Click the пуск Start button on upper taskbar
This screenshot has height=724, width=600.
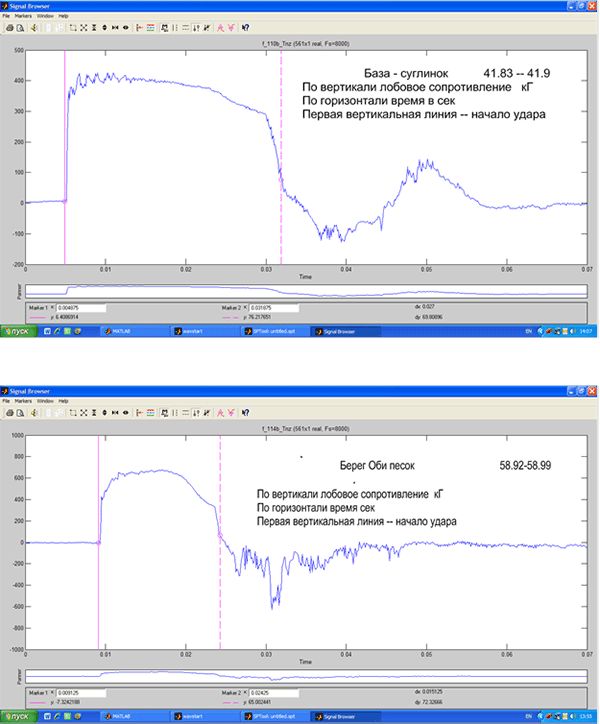pos(18,330)
